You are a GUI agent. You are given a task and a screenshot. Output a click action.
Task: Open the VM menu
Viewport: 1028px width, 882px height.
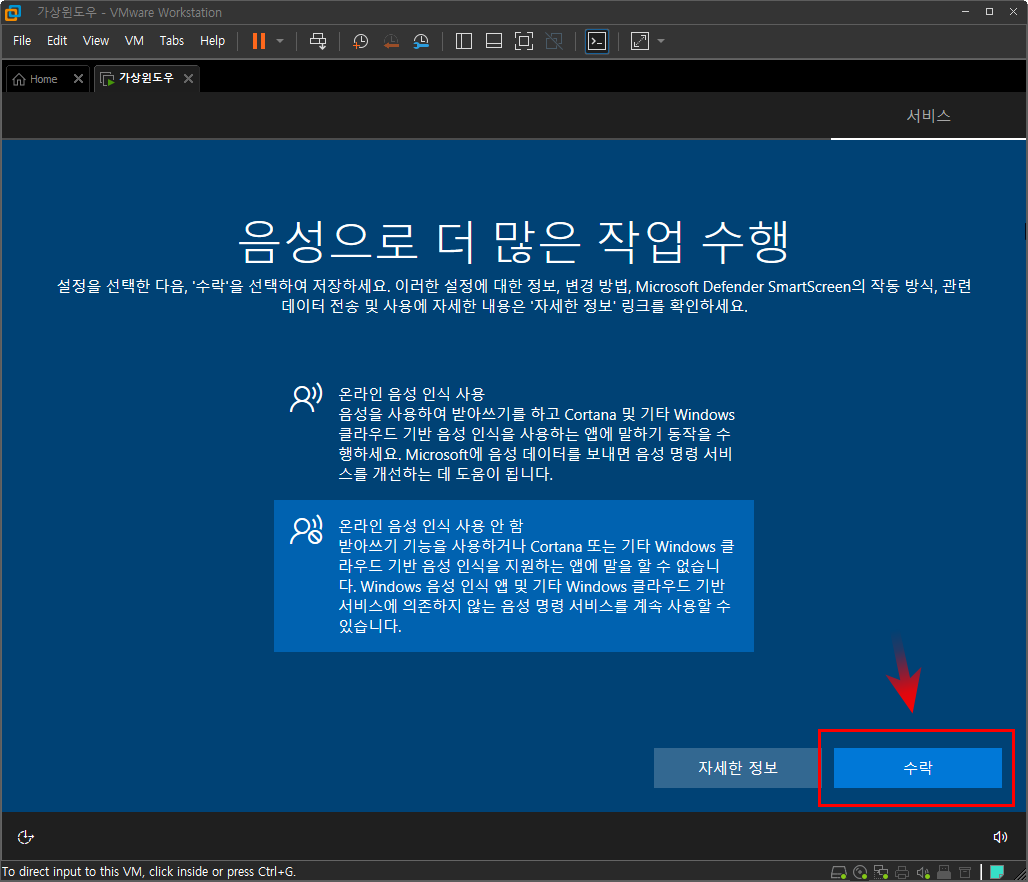[x=134, y=41]
